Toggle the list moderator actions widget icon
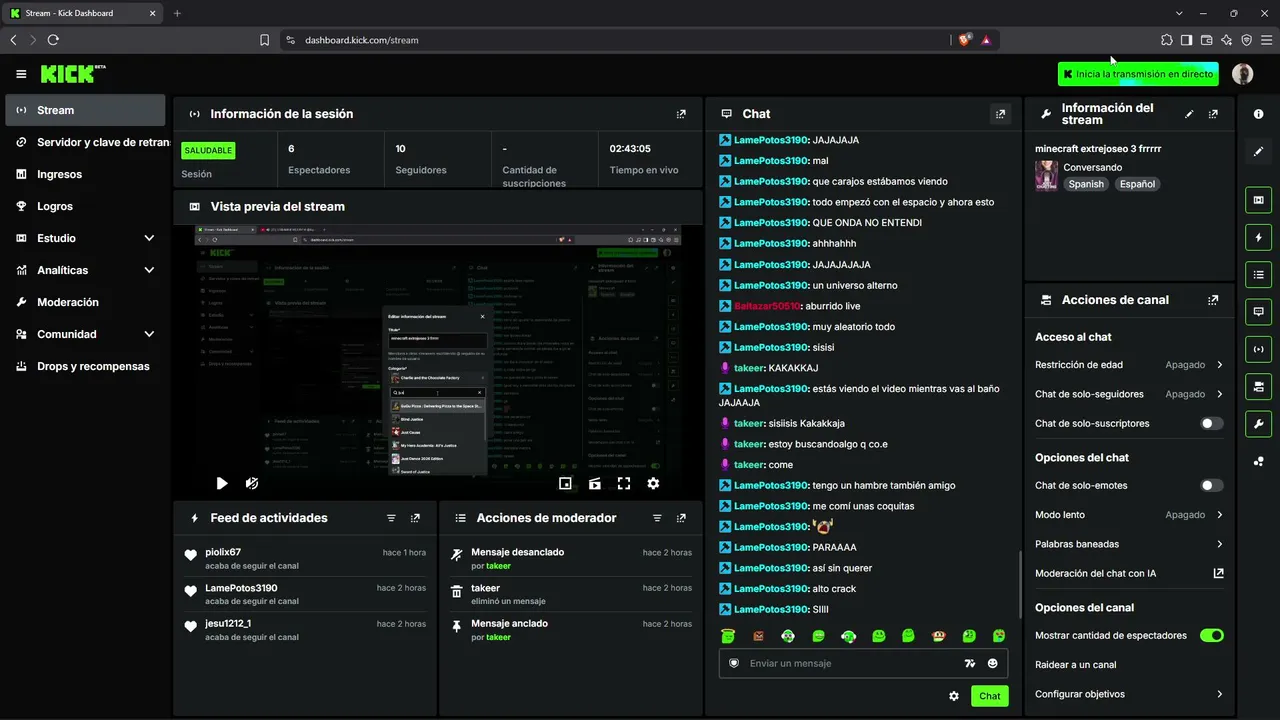The width and height of the screenshot is (1280, 720). click(x=1259, y=275)
